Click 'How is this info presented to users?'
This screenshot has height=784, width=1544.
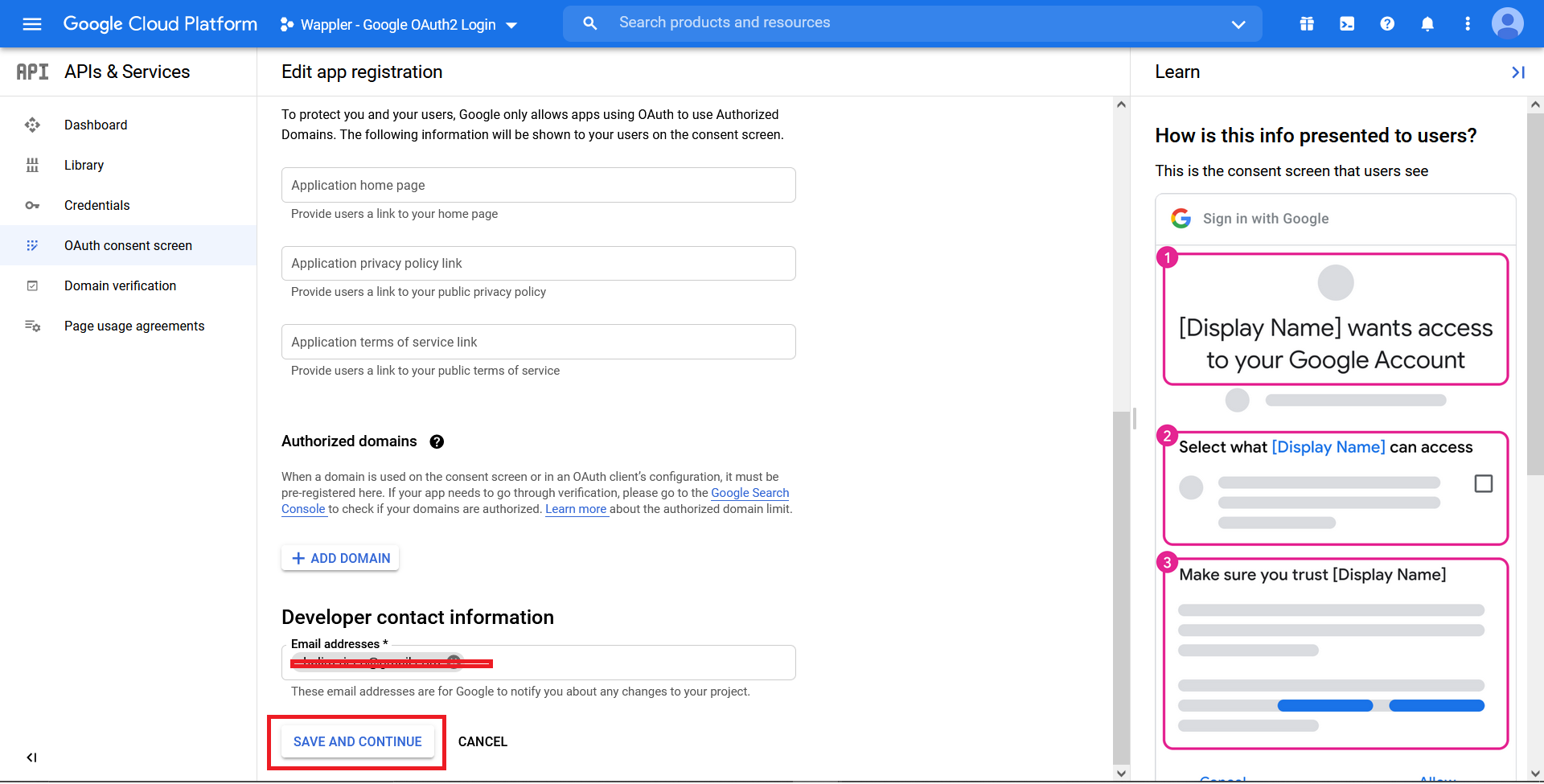pyautogui.click(x=1316, y=136)
